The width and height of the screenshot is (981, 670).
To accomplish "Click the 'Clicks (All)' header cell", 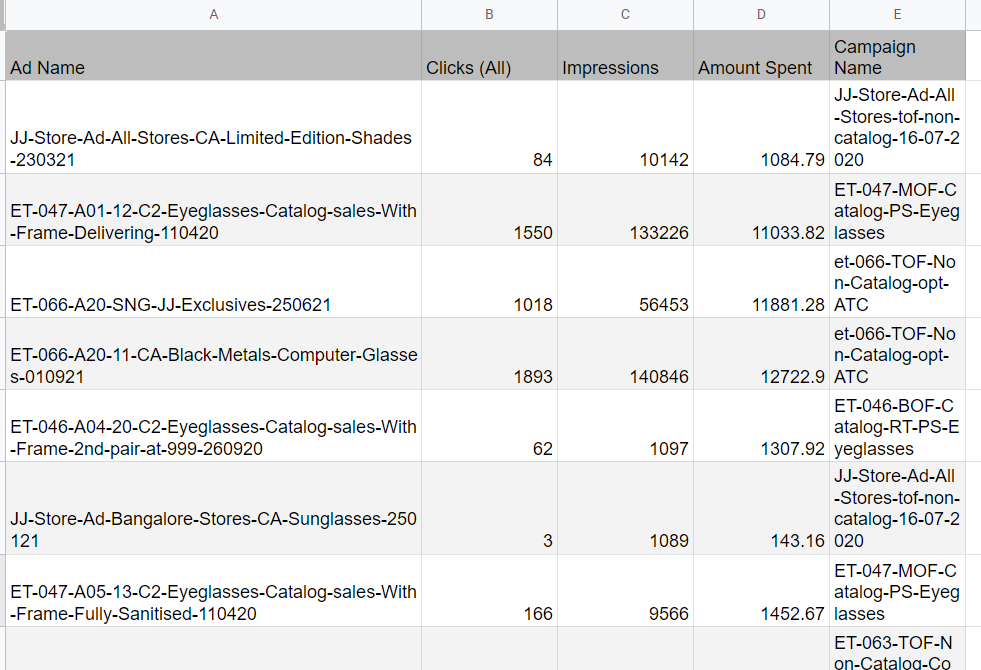I will (489, 55).
